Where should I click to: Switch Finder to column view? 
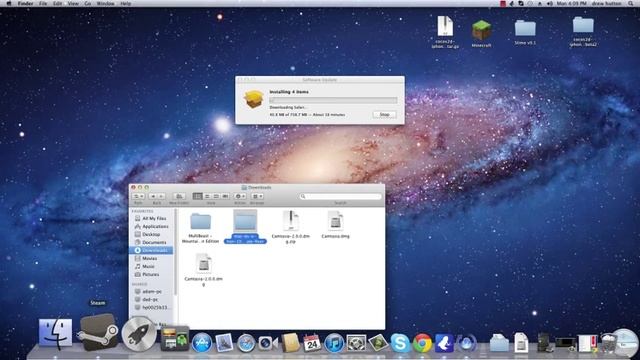[216, 196]
